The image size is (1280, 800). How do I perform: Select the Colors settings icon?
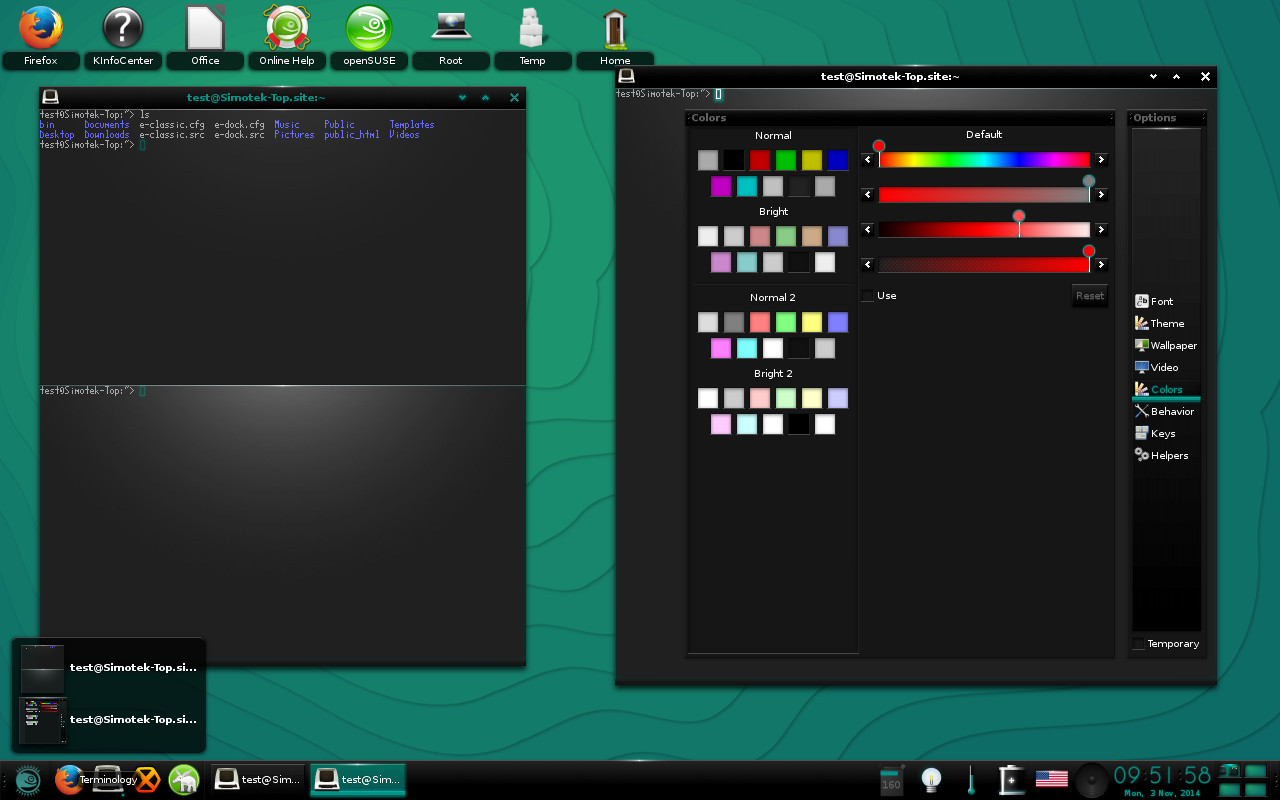click(1162, 389)
